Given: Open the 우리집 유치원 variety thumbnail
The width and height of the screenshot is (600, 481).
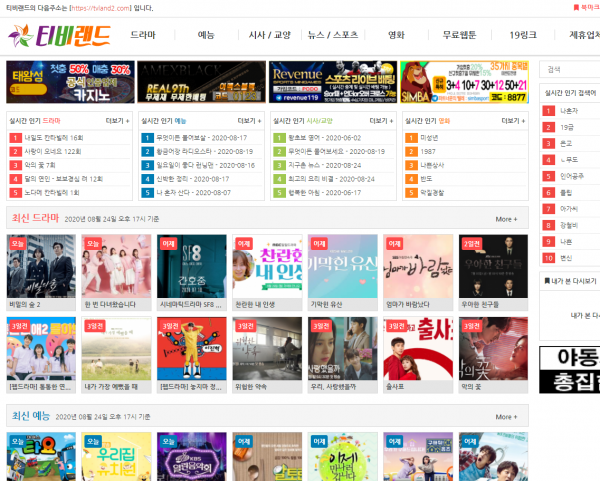Looking at the screenshot, I should 116,457.
